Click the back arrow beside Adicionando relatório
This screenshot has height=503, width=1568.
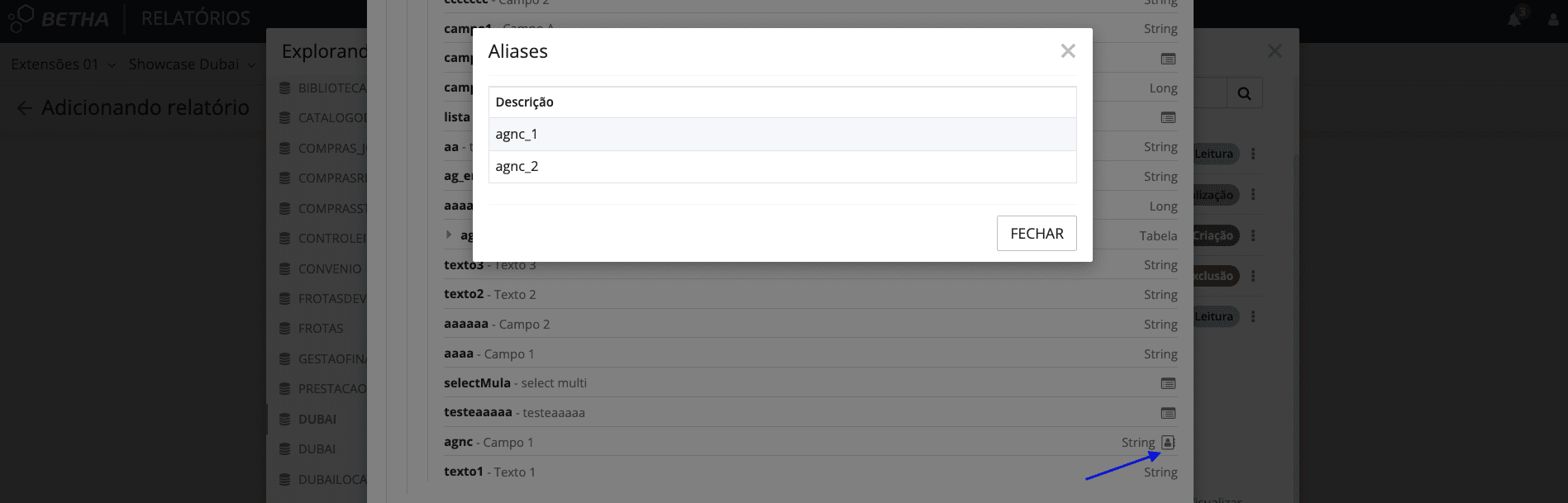tap(25, 108)
